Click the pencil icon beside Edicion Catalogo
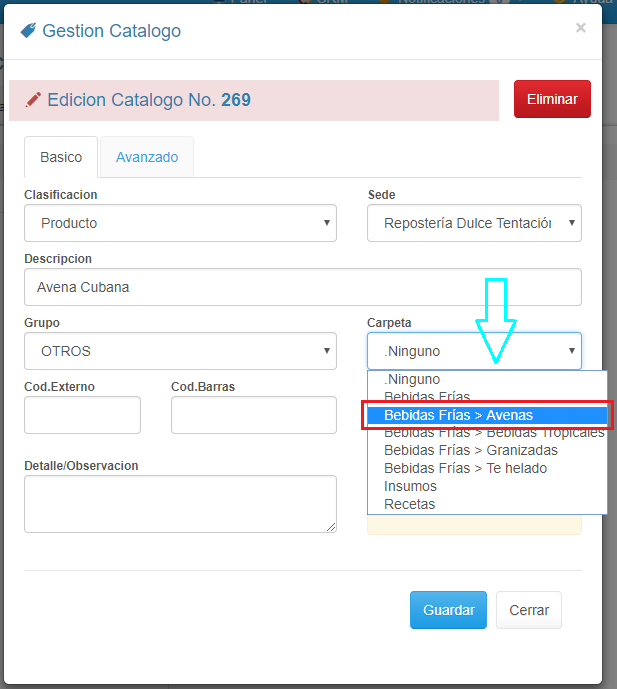 (x=34, y=100)
